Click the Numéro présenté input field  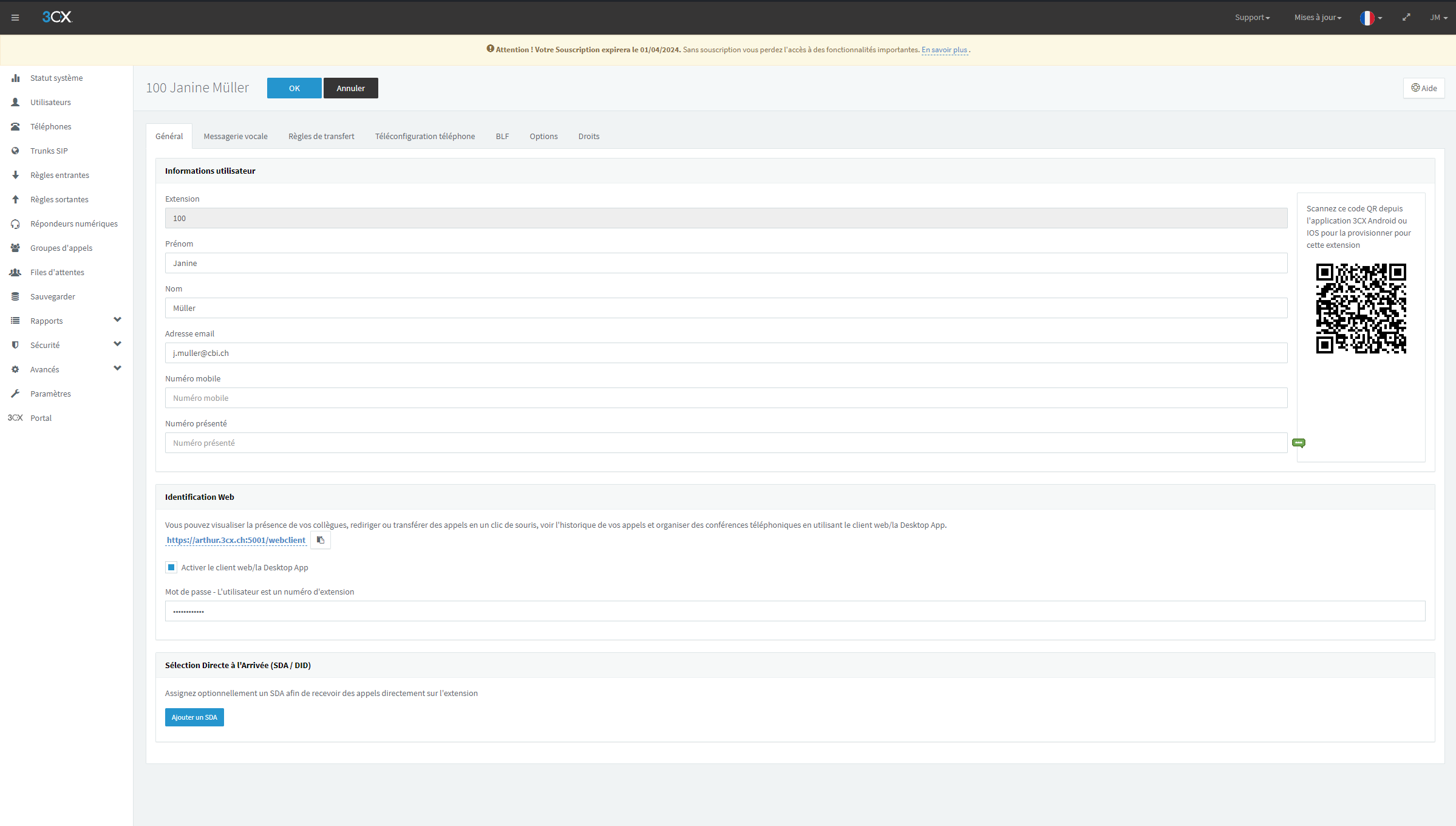coord(726,443)
